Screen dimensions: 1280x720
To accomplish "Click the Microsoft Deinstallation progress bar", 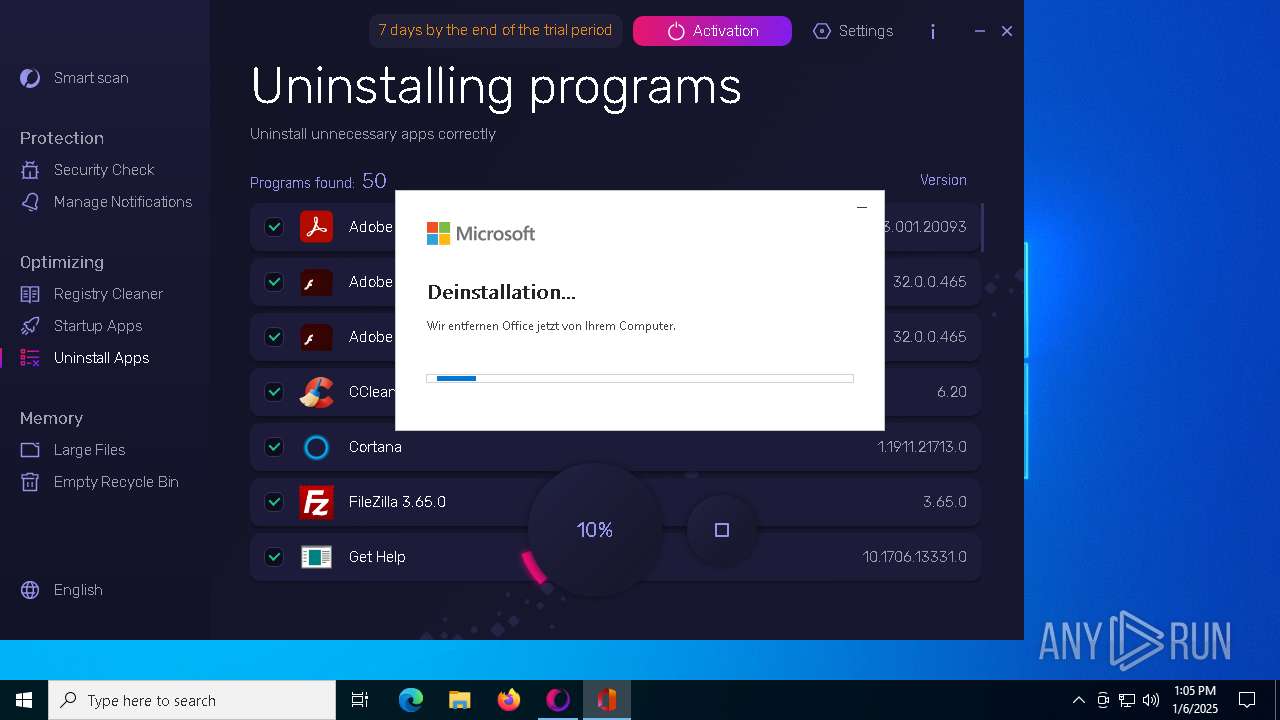I will tap(640, 378).
